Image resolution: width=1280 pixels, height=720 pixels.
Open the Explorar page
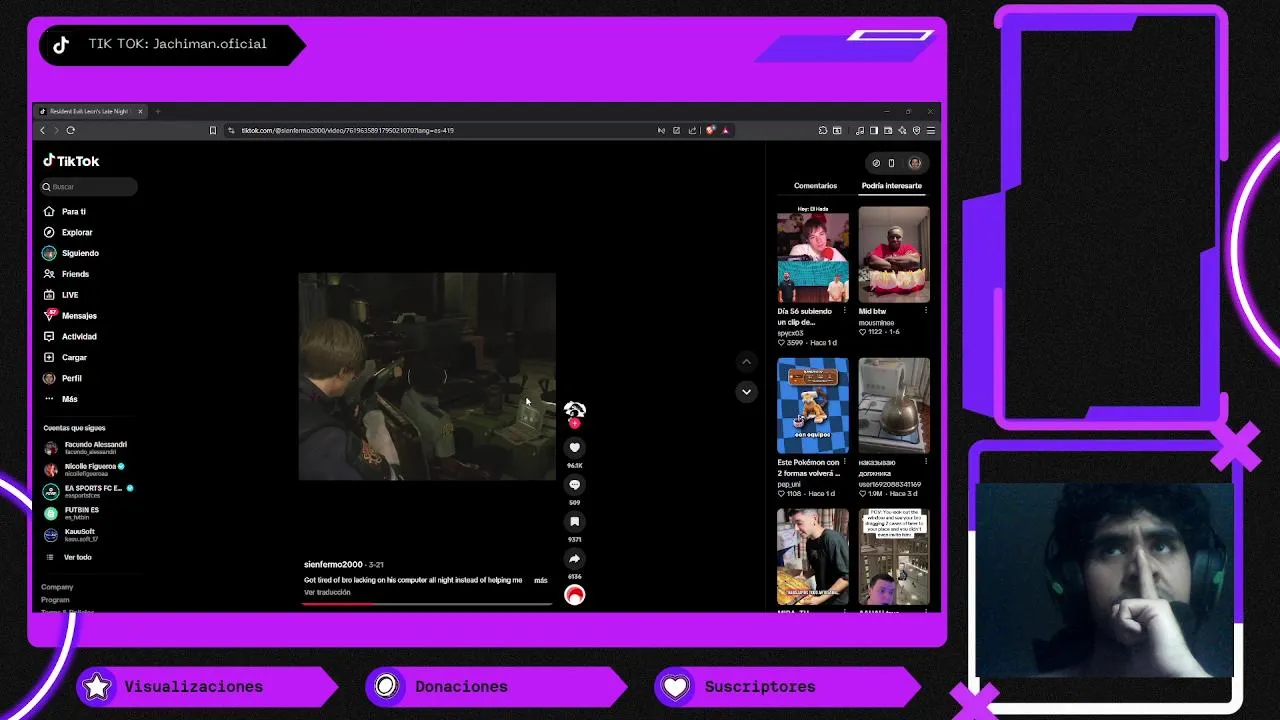click(x=68, y=232)
